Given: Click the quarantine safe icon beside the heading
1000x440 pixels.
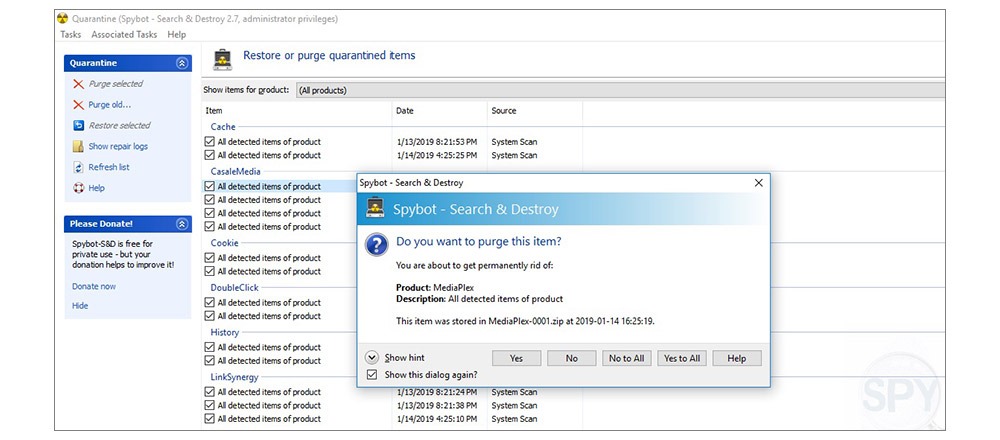Looking at the screenshot, I should [x=223, y=59].
